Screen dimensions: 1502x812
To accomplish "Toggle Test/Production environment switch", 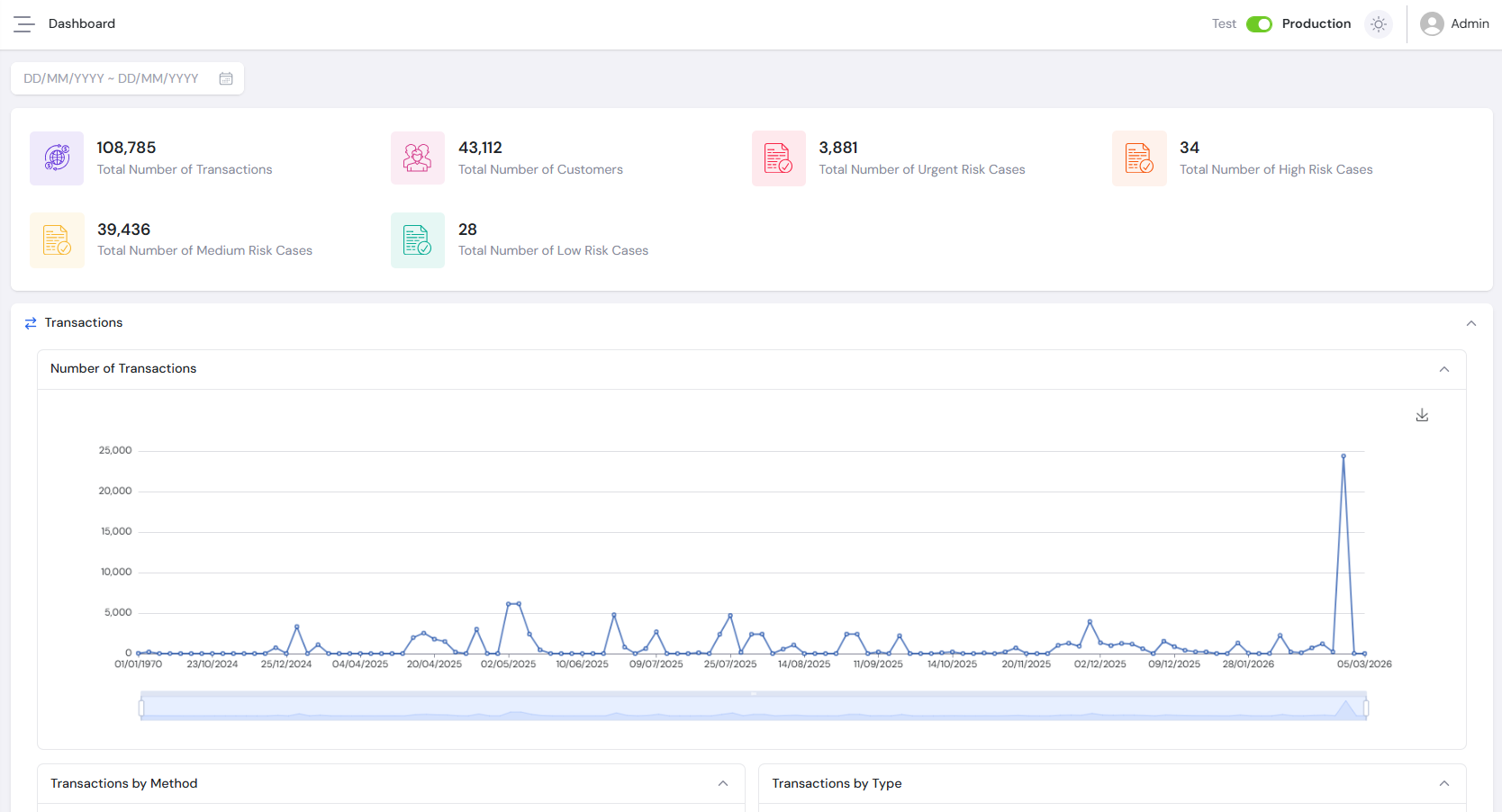I will click(1259, 24).
